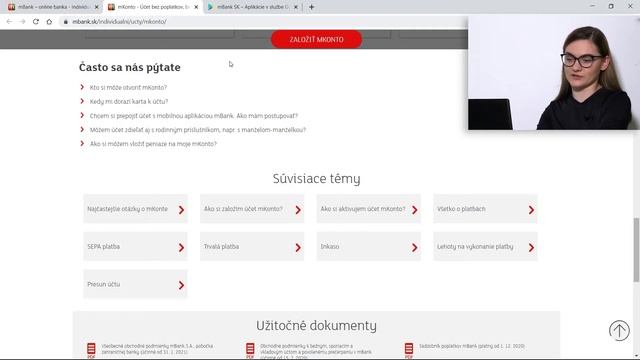Open 'Ako si založím účet mKonto?' card

click(252, 209)
